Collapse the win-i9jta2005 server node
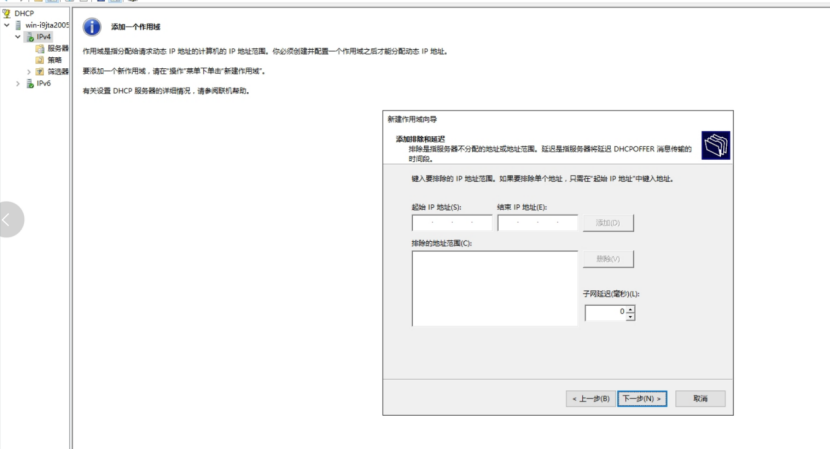Viewport: 830px width, 450px height. [x=7, y=25]
